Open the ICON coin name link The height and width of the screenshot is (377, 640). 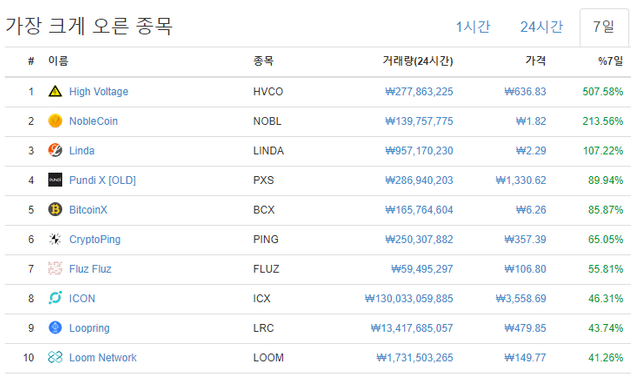pyautogui.click(x=82, y=299)
